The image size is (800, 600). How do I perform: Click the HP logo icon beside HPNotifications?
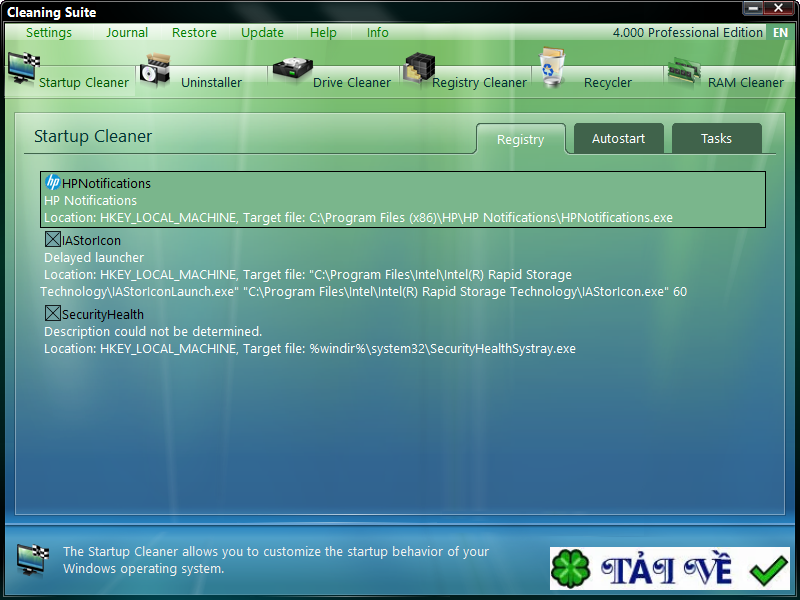[53, 182]
